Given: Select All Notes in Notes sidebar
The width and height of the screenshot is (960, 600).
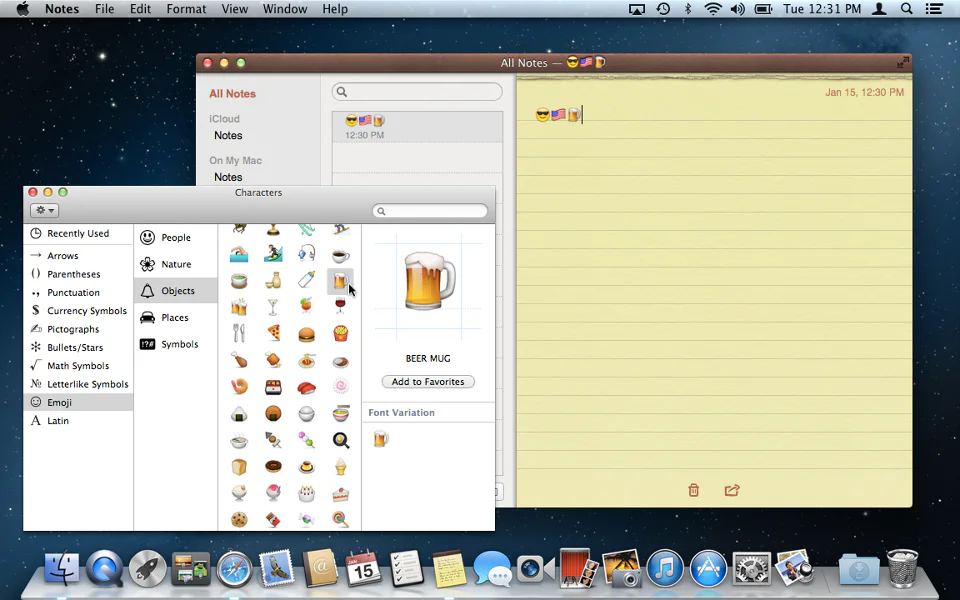Looking at the screenshot, I should pyautogui.click(x=233, y=94).
